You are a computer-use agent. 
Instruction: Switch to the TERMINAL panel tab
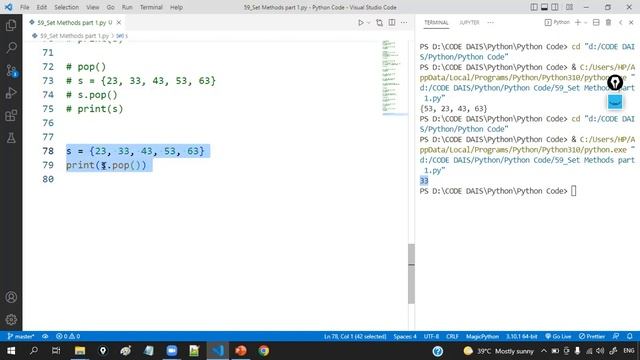click(x=436, y=22)
